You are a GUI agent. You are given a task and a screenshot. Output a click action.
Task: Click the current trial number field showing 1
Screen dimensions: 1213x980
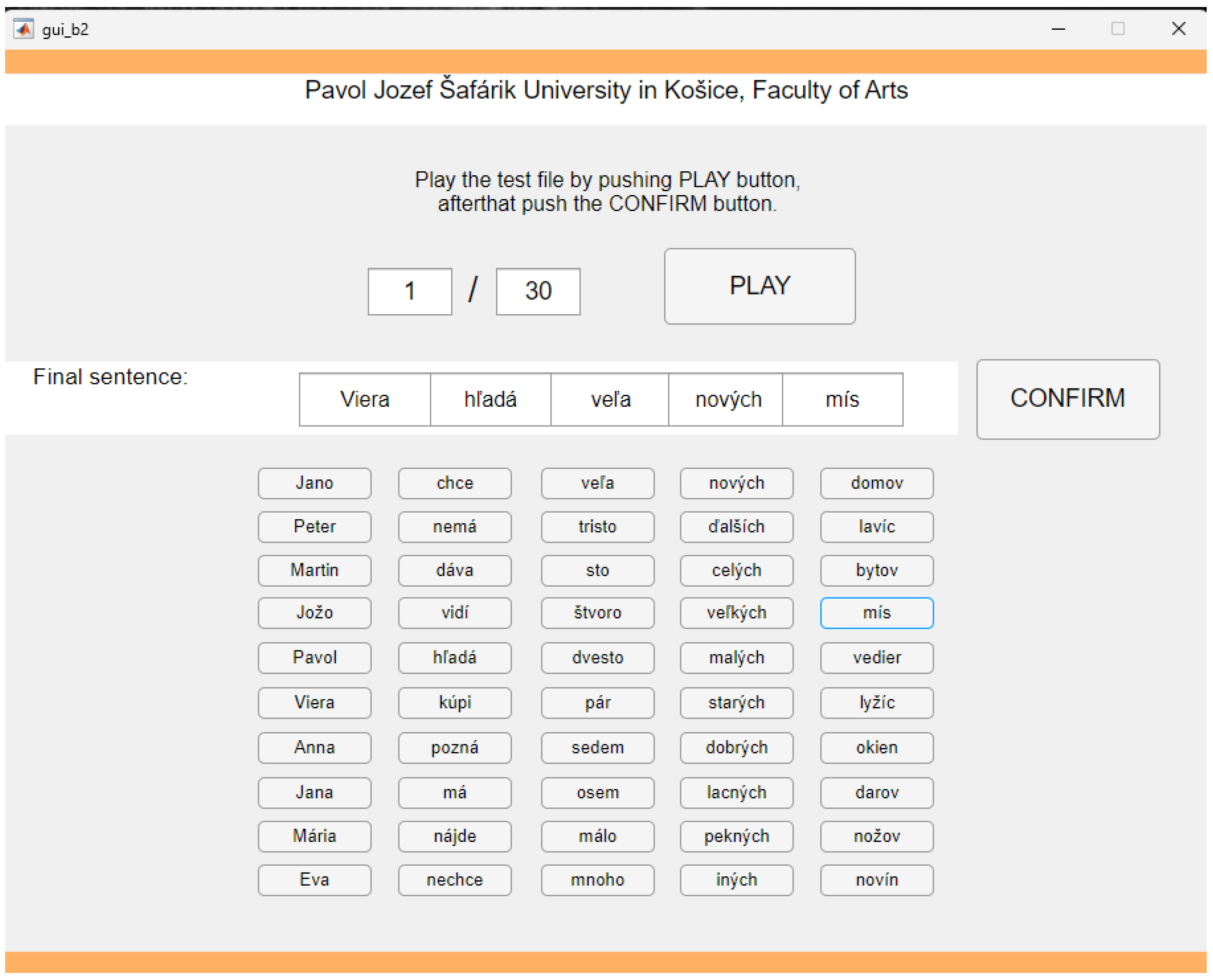(x=410, y=291)
